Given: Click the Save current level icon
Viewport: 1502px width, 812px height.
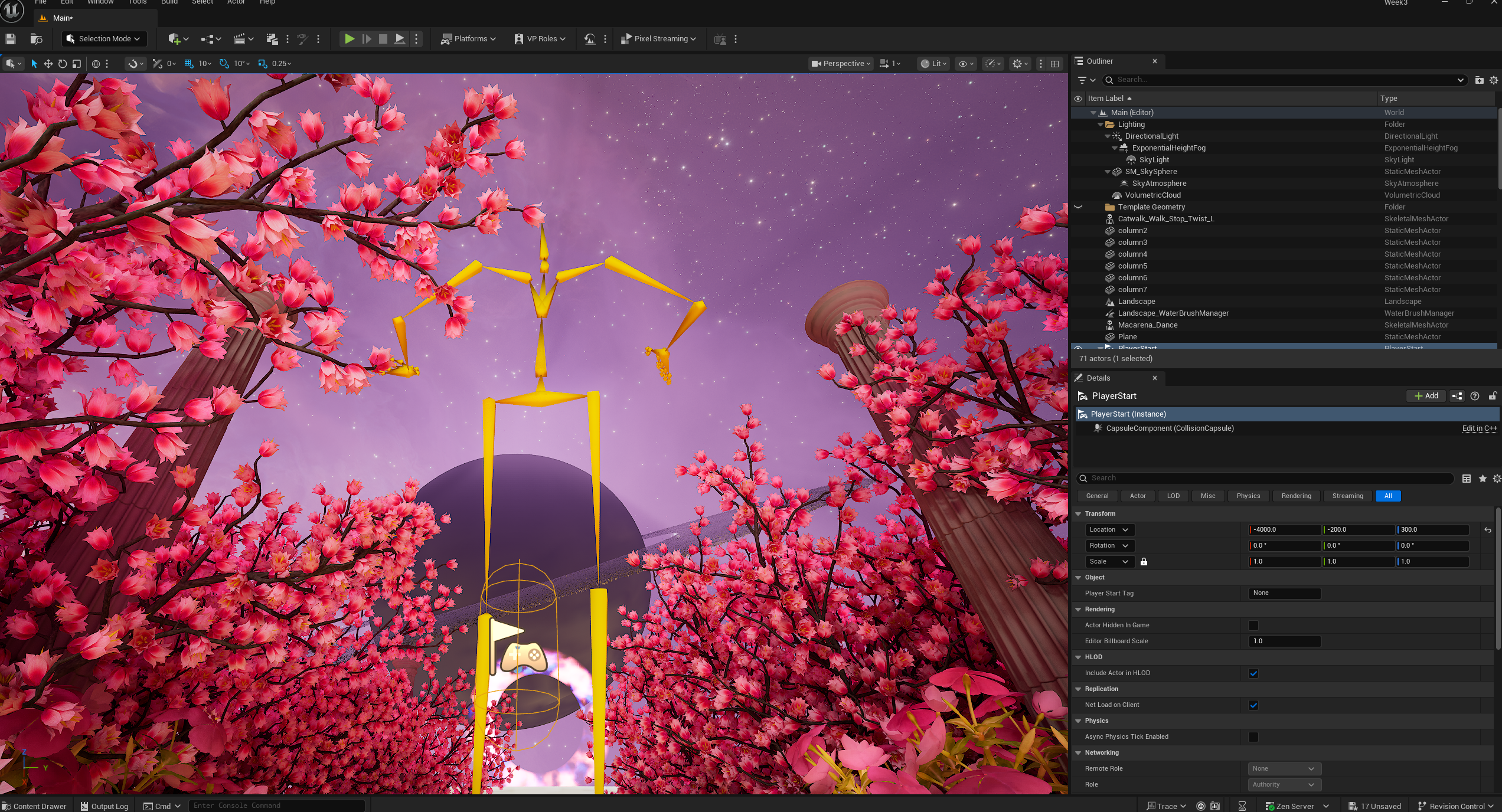Looking at the screenshot, I should click(11, 39).
